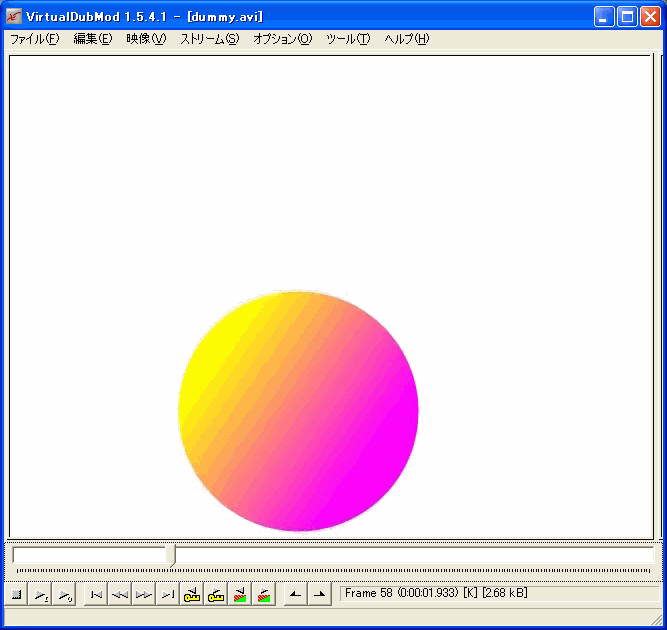Set the selection start mark
The height and width of the screenshot is (630, 667).
295,594
